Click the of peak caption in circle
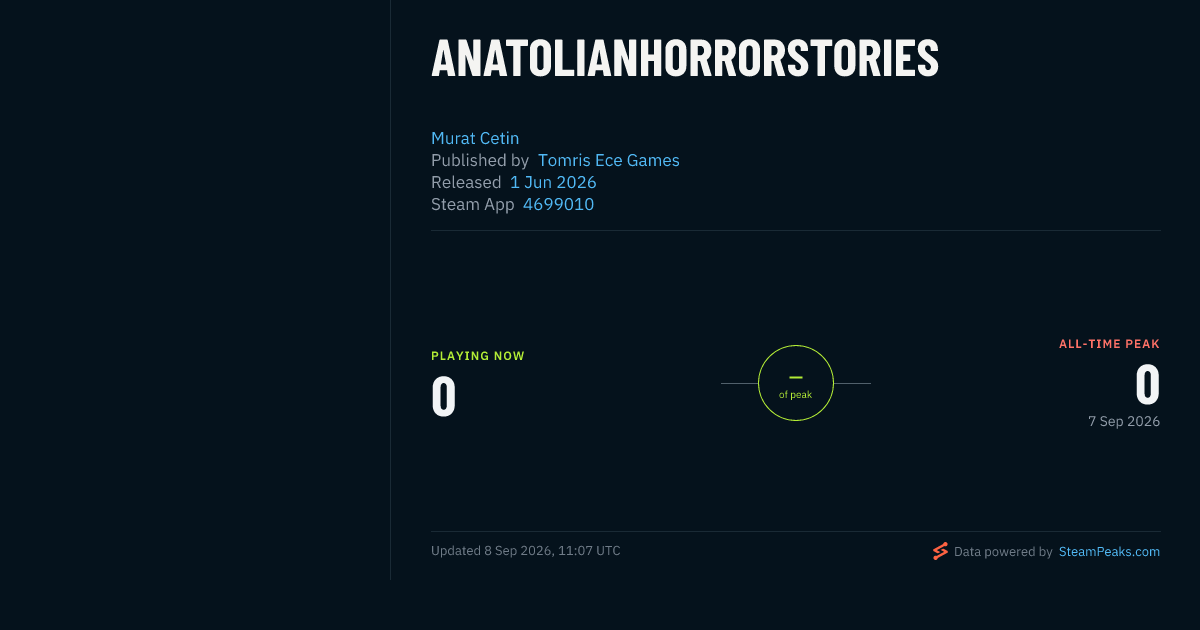This screenshot has width=1200, height=630. (x=796, y=395)
